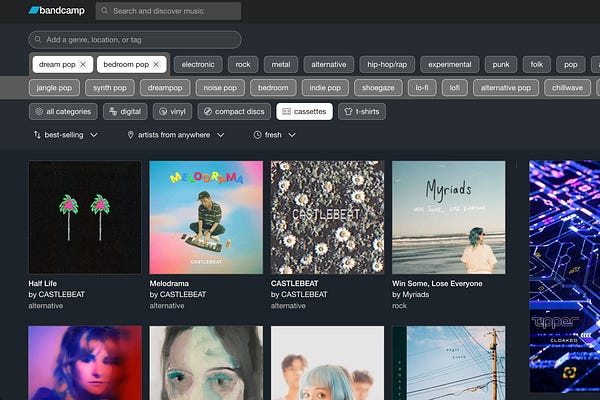Toggle the metal genre tag
600x400 pixels.
pos(281,64)
